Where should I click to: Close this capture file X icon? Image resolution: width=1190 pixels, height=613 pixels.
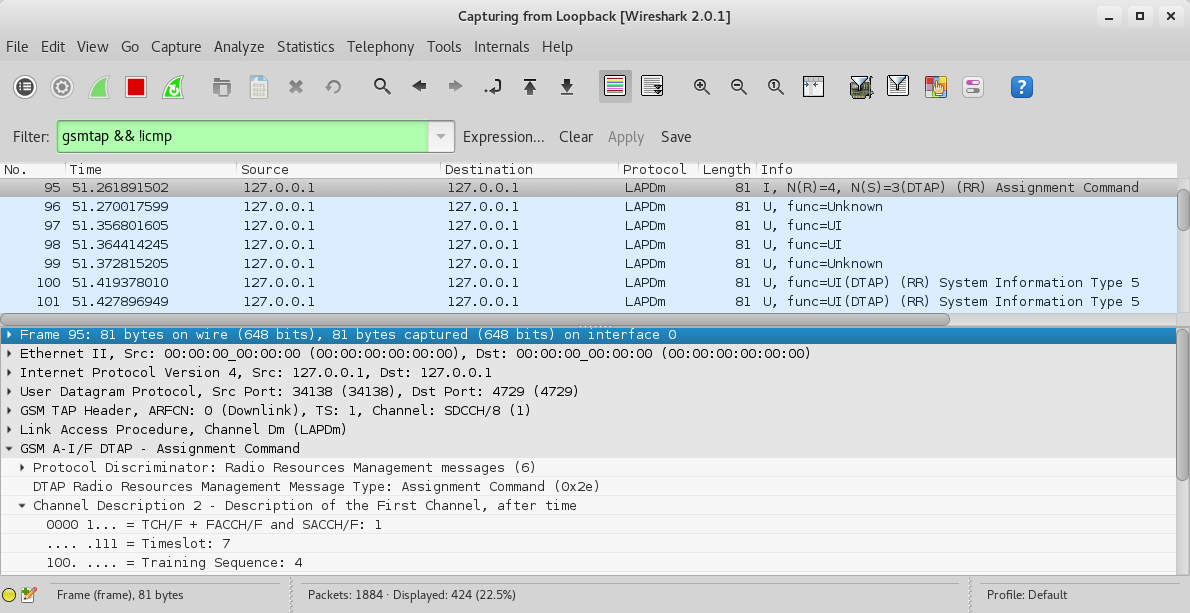tap(296, 87)
